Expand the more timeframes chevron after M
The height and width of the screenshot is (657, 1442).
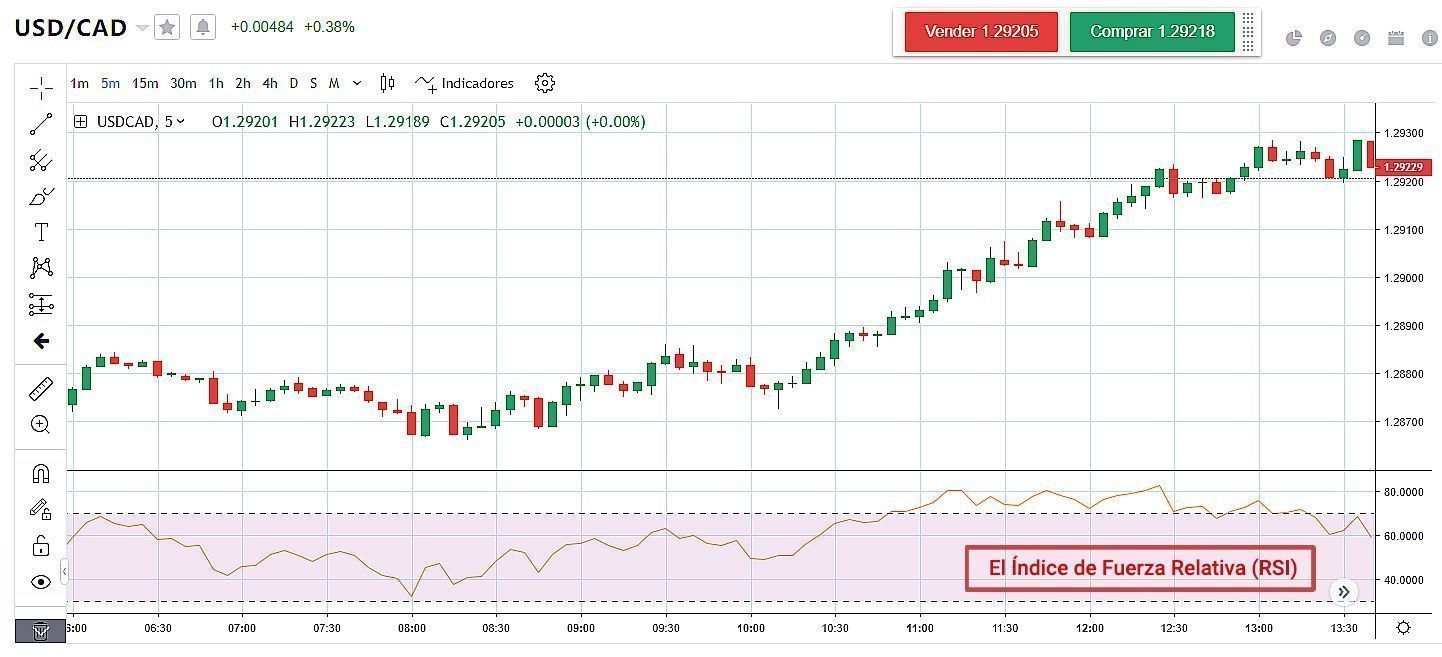click(x=357, y=83)
